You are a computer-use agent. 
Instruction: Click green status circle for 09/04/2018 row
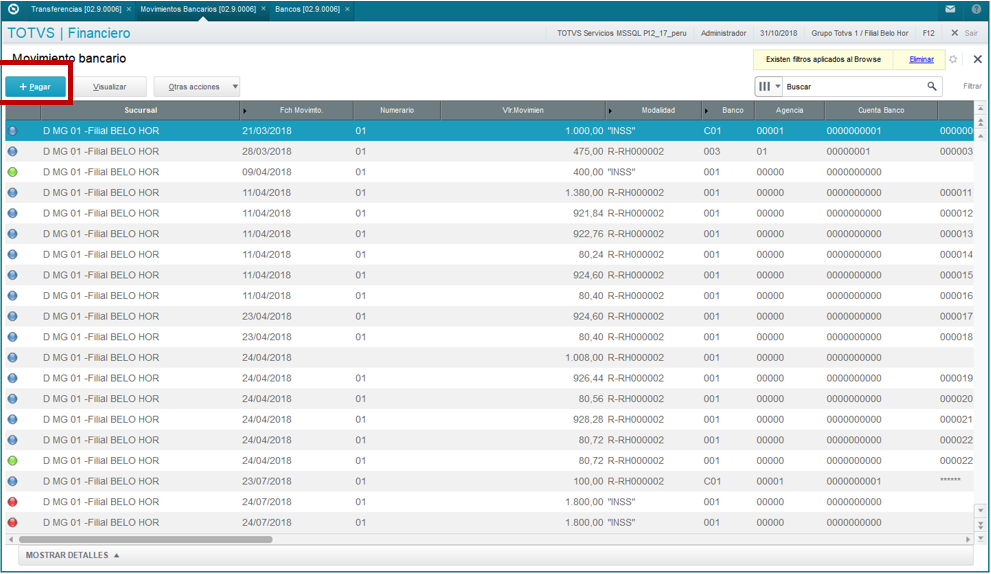point(13,172)
